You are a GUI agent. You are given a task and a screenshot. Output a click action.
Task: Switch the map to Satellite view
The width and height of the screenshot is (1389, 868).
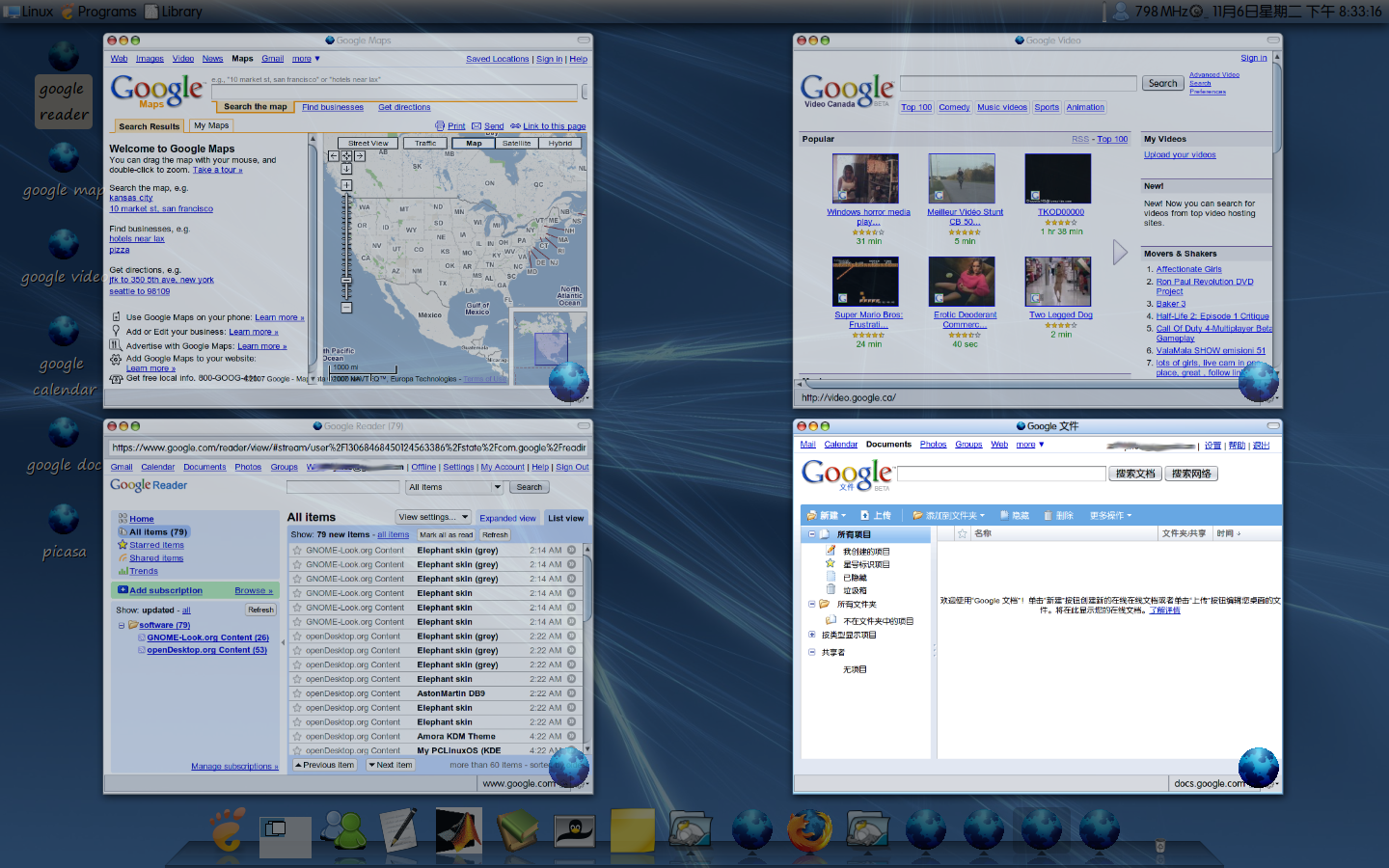click(x=516, y=143)
